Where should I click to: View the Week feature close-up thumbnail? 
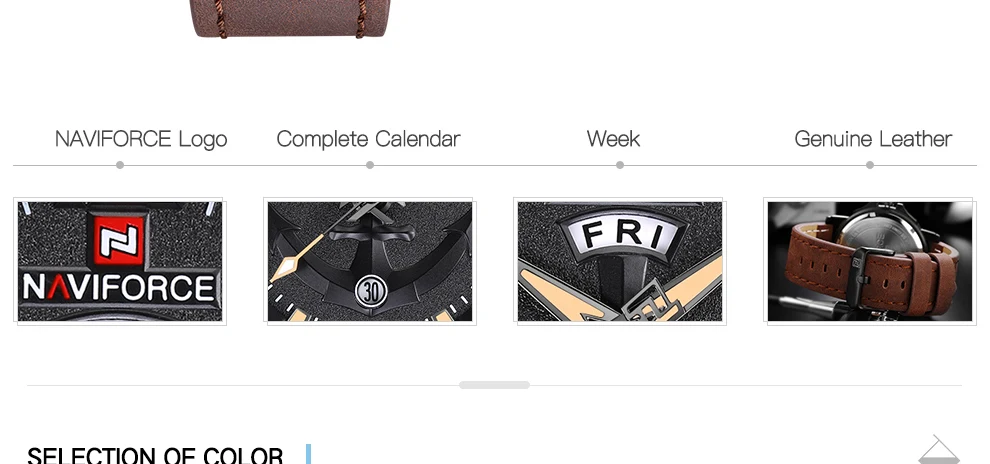click(620, 261)
